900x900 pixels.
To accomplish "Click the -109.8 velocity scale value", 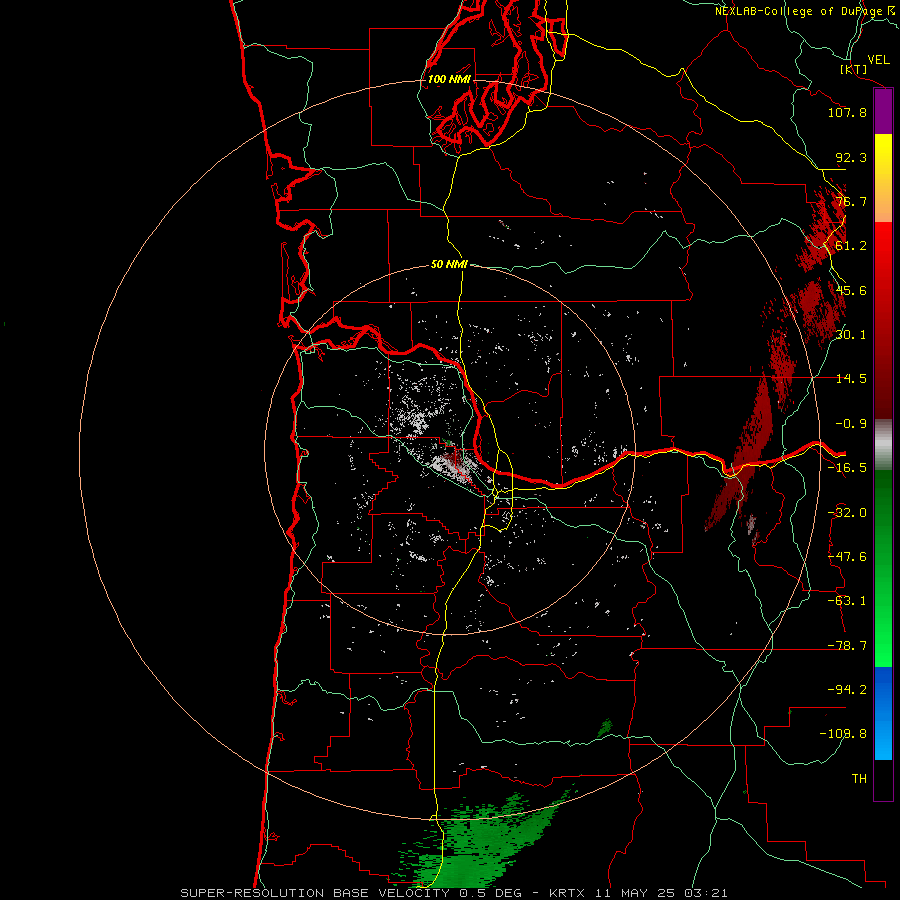I will click(x=843, y=734).
